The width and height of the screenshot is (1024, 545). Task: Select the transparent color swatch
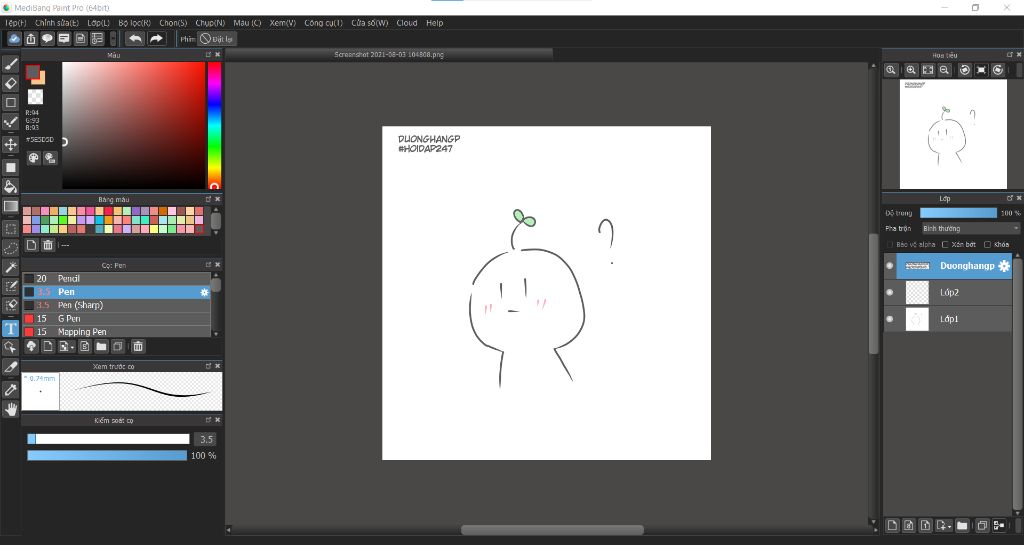35,97
